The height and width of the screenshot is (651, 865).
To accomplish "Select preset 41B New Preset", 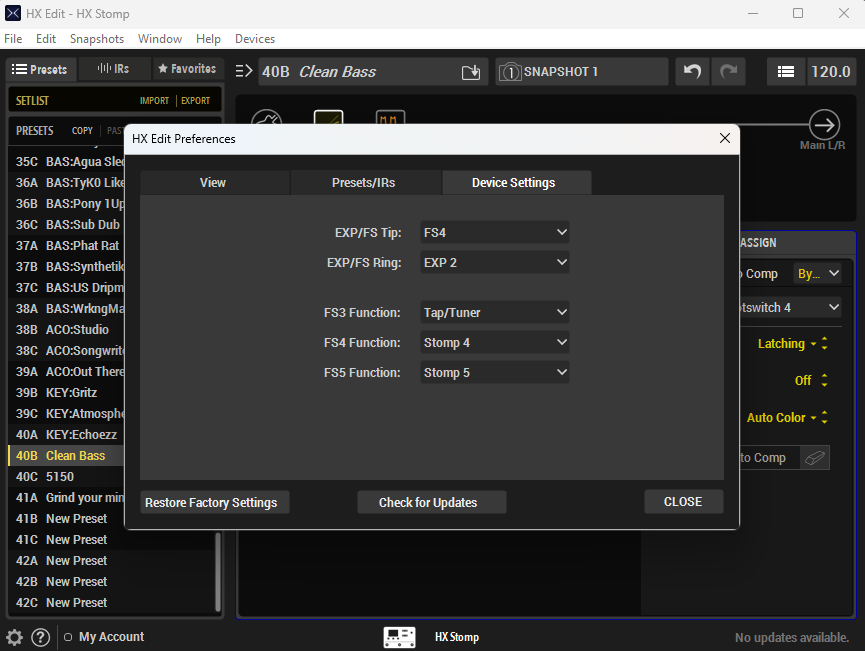I will 66,519.
